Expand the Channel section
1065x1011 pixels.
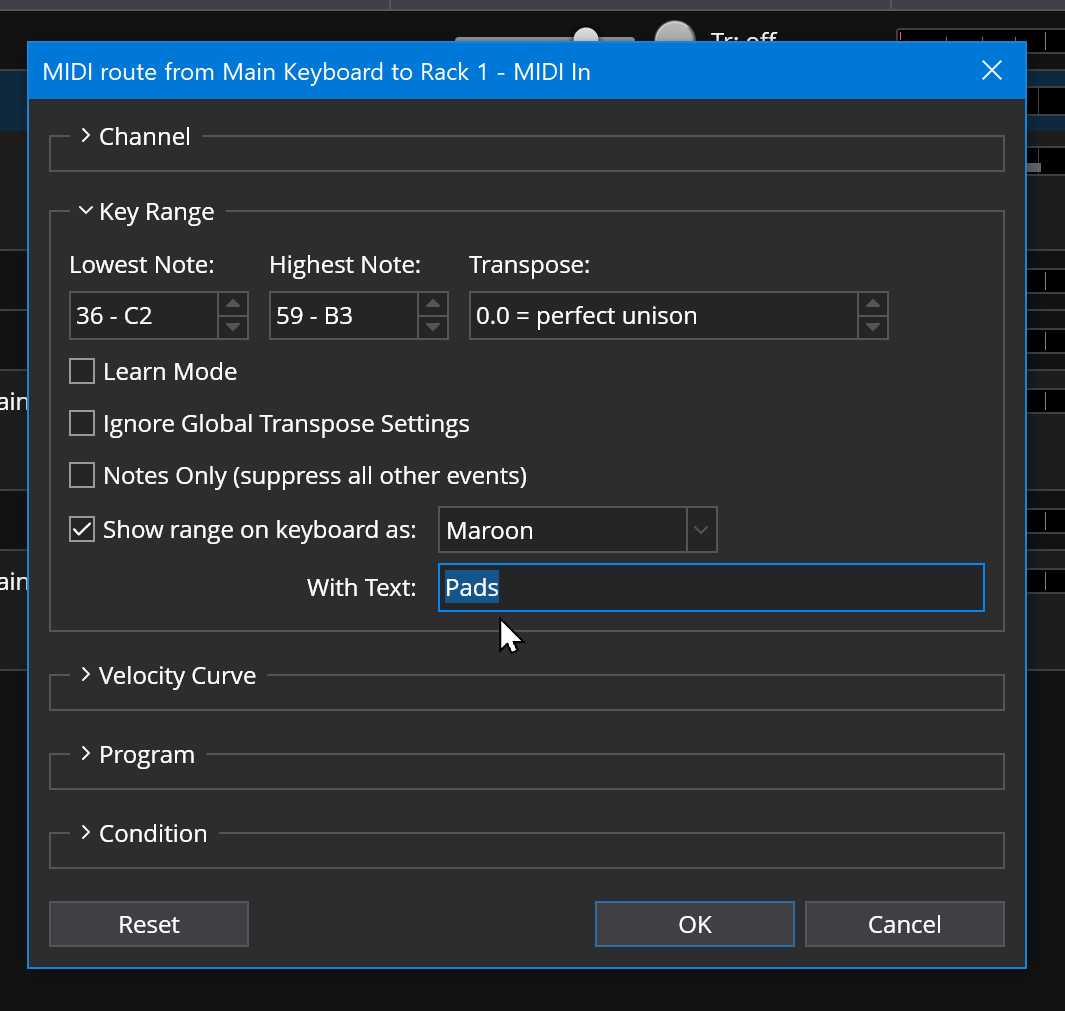click(x=85, y=136)
